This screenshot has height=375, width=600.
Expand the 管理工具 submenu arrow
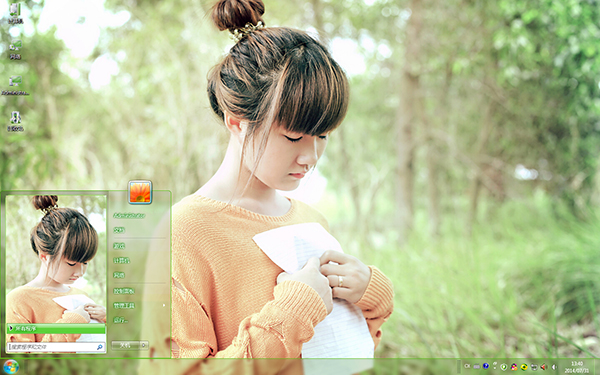pos(164,305)
